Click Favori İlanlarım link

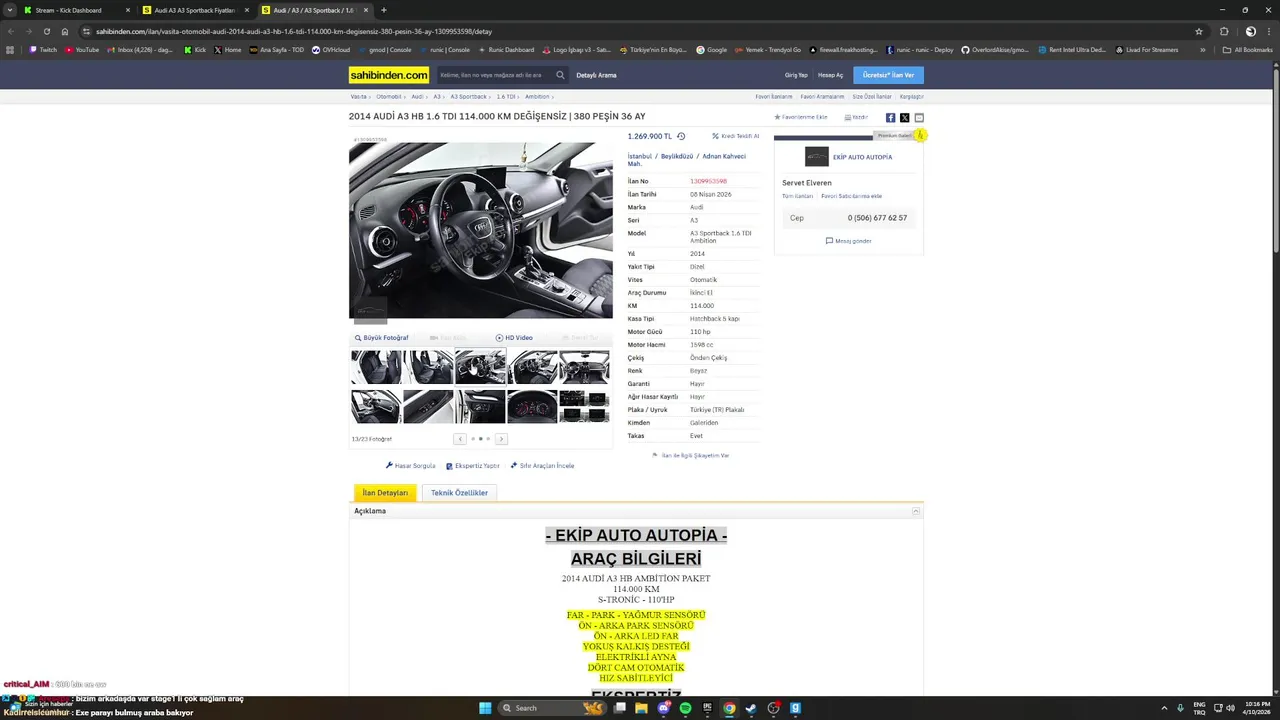(774, 97)
